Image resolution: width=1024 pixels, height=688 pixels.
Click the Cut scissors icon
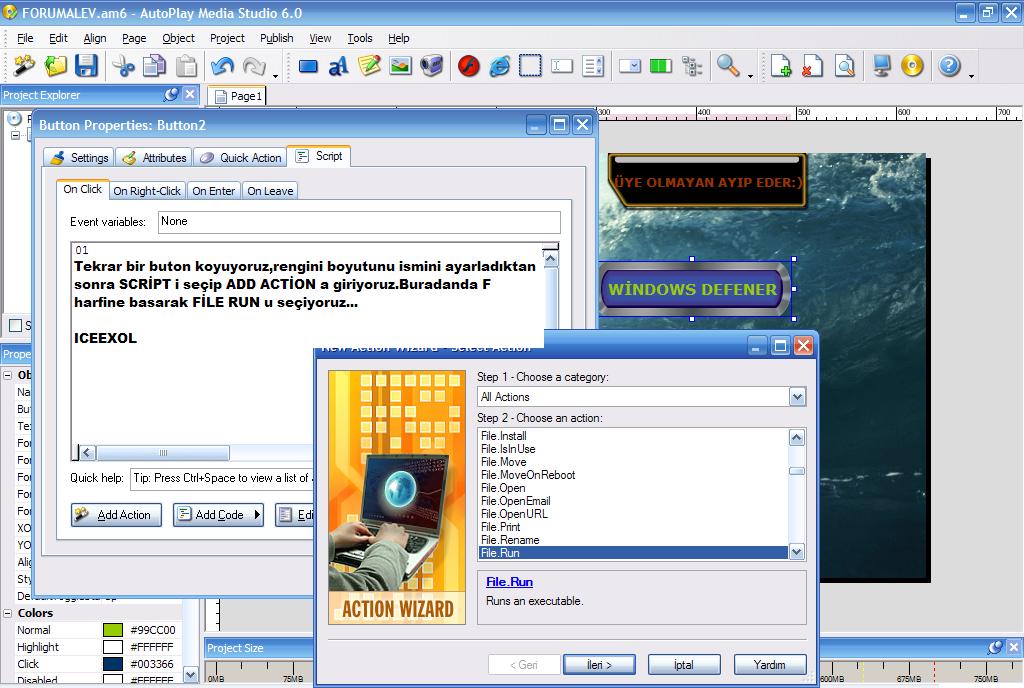[123, 66]
